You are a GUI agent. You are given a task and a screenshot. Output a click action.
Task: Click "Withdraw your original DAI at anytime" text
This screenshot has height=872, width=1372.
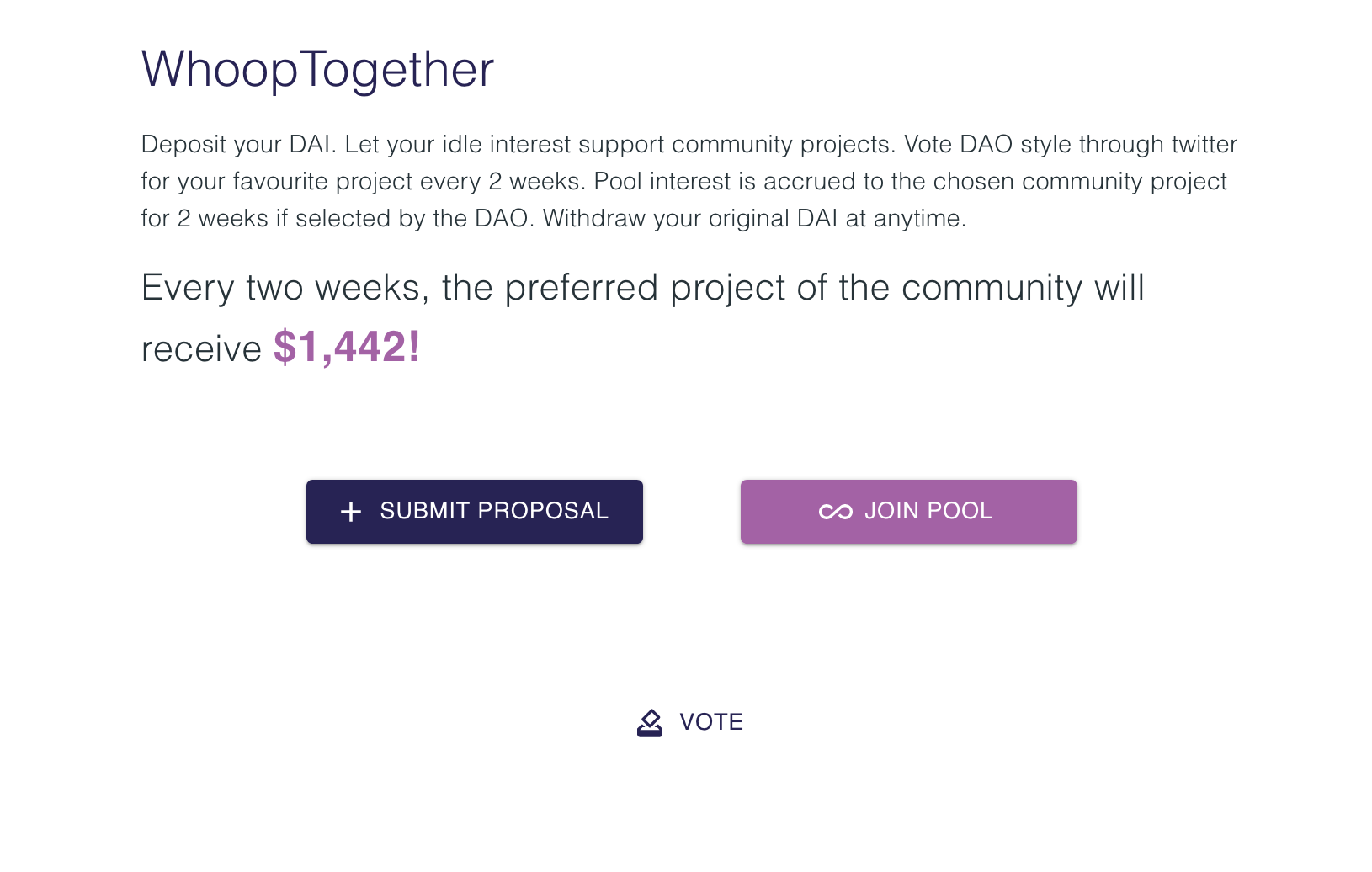coord(754,218)
